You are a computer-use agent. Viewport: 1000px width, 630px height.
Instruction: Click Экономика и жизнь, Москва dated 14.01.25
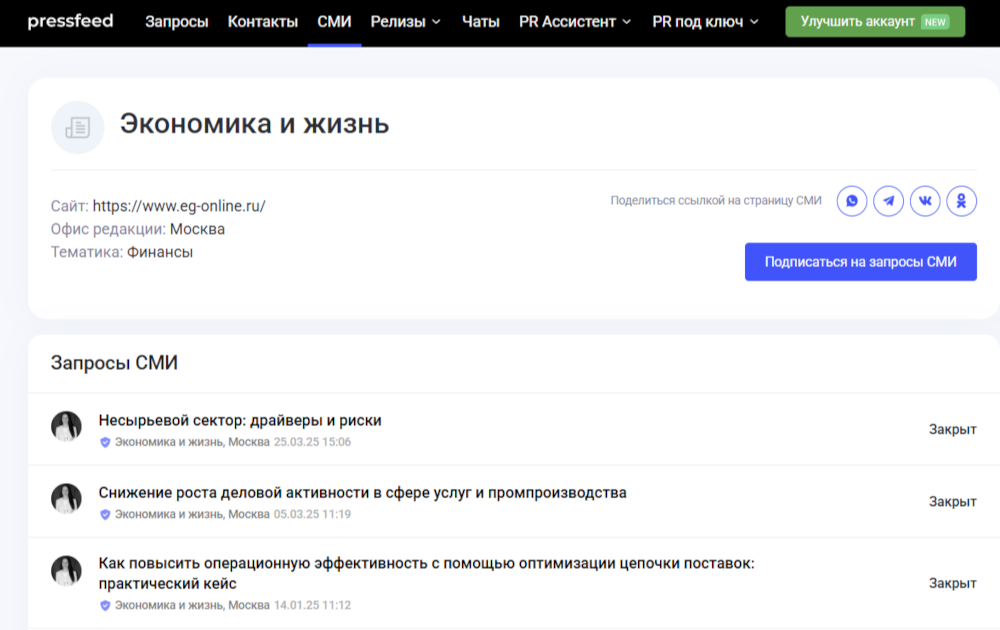click(x=192, y=605)
